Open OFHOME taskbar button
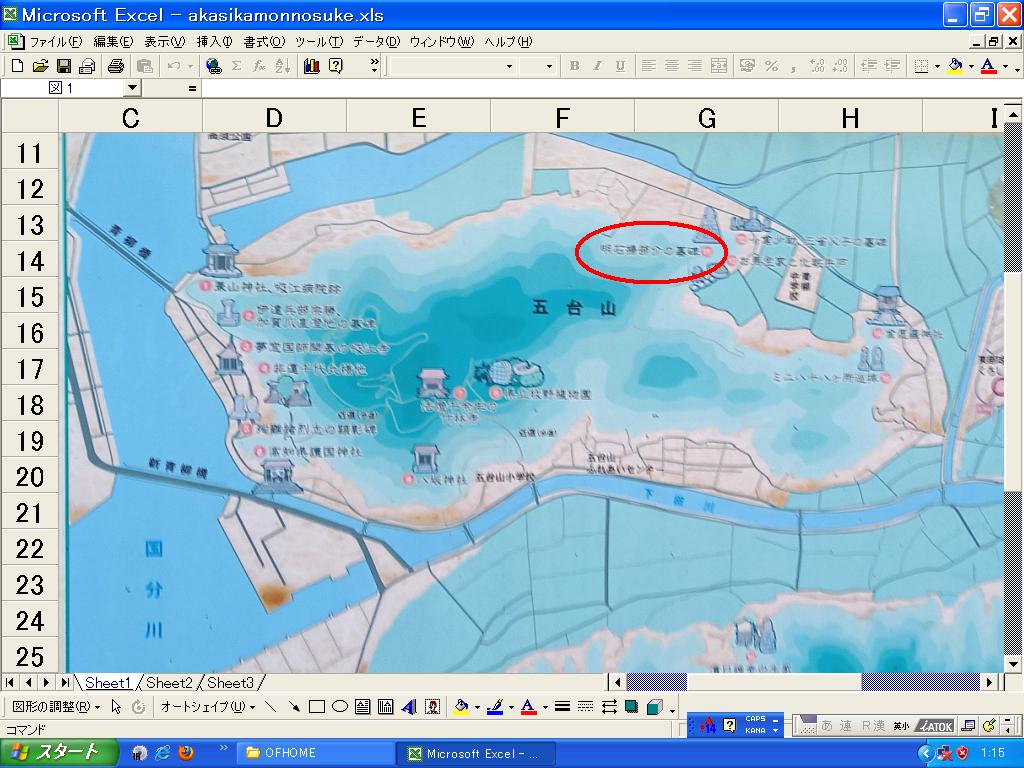This screenshot has height=768, width=1024. [315, 753]
